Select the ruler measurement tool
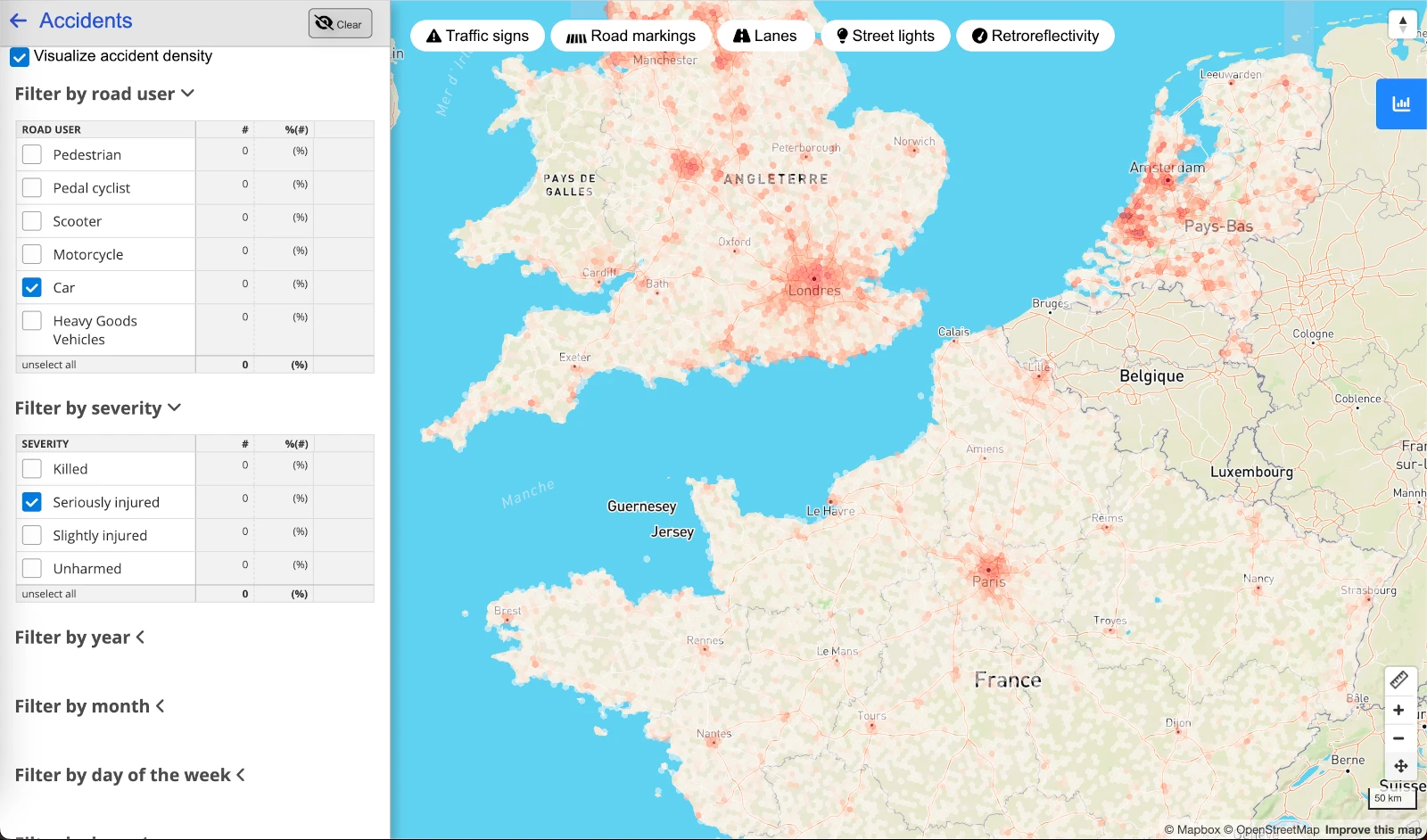 (1398, 680)
